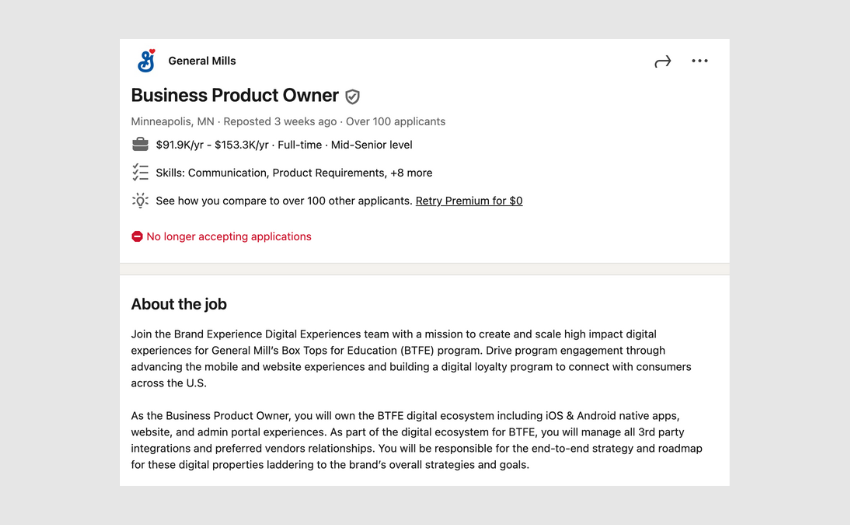The width and height of the screenshot is (850, 525).
Task: Click the red no-entry status icon
Action: 137,236
